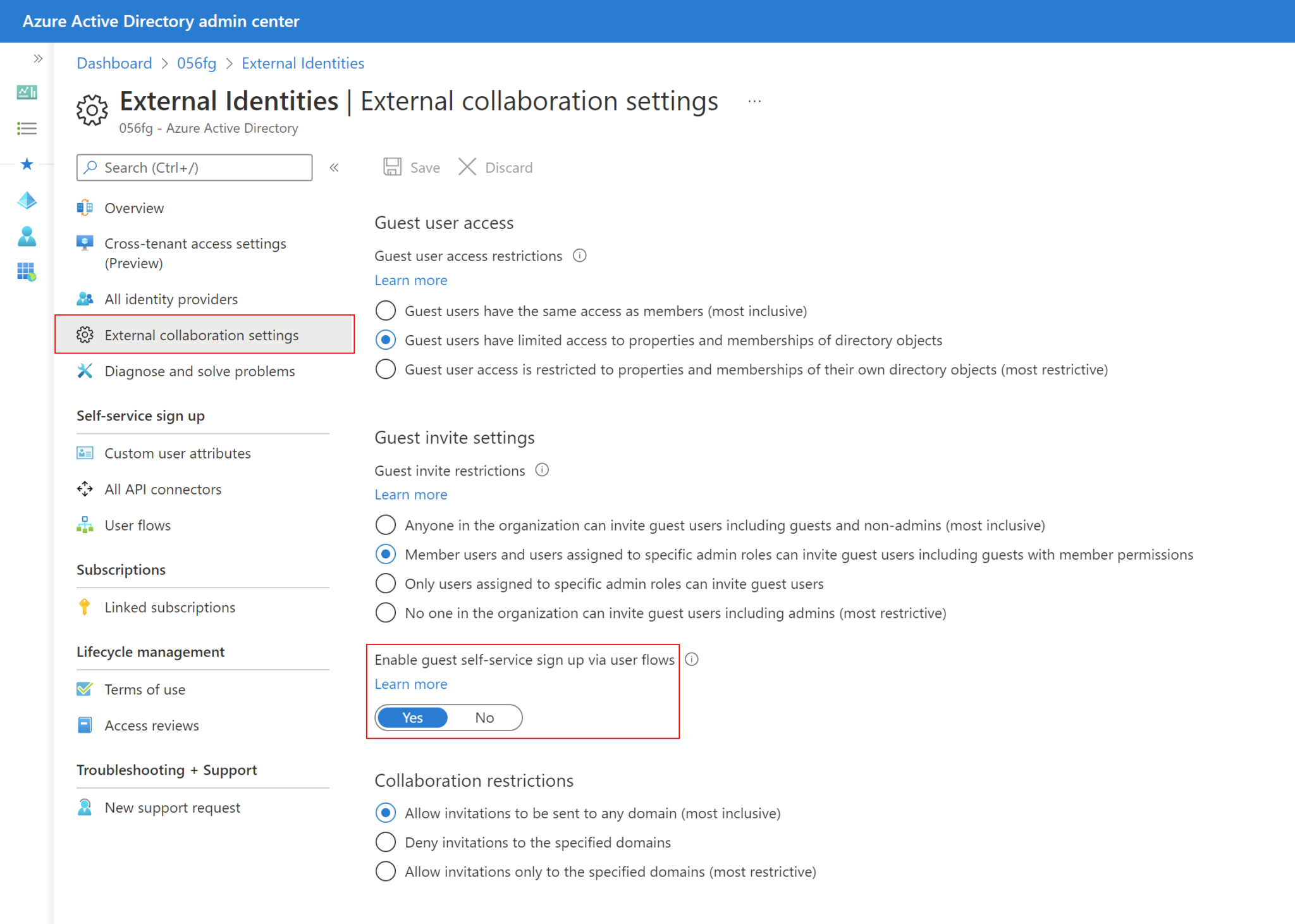
Task: Open more options via the ellipsis
Action: pyautogui.click(x=754, y=101)
